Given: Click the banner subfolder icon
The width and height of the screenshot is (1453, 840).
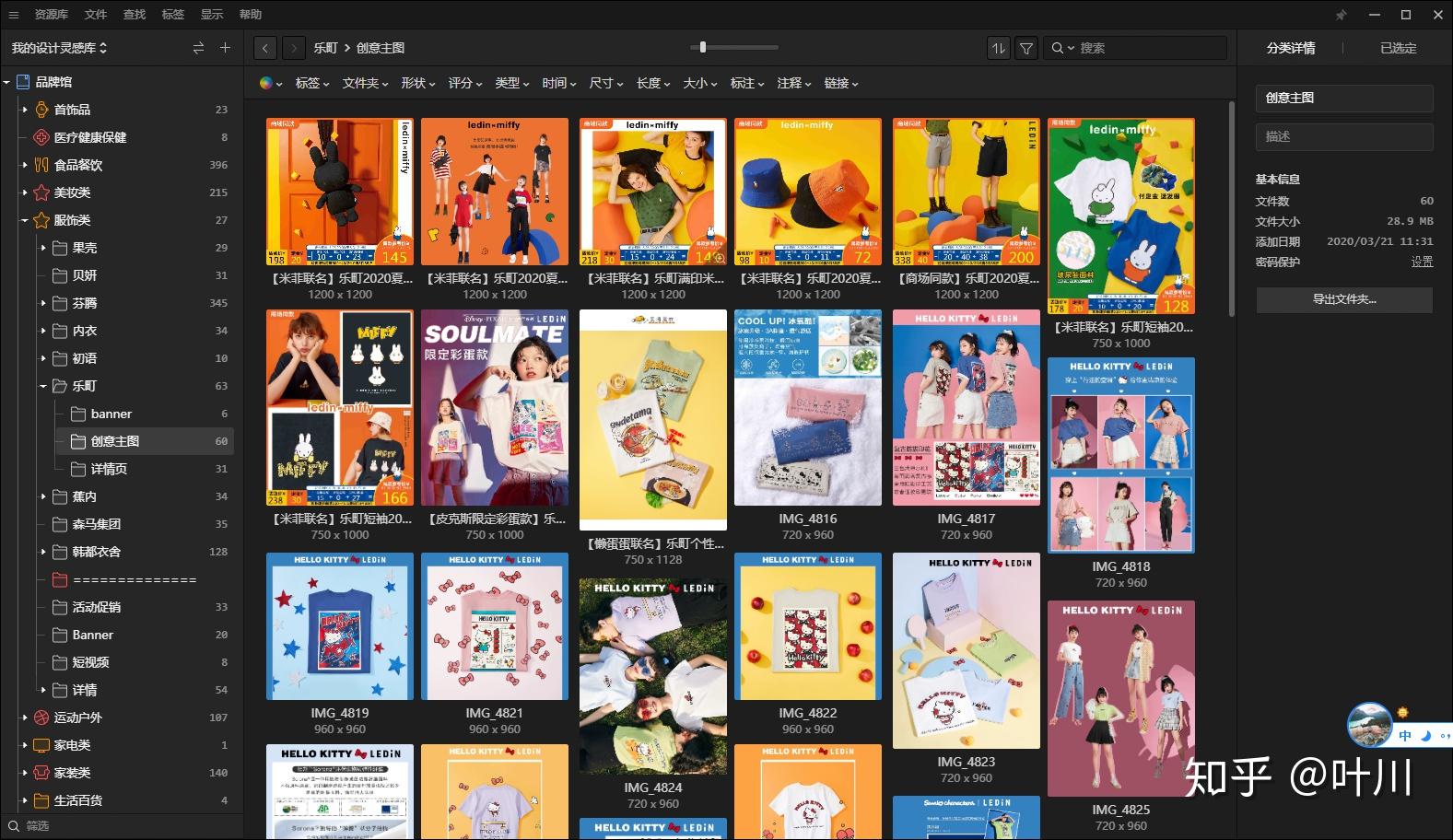Looking at the screenshot, I should coord(78,414).
